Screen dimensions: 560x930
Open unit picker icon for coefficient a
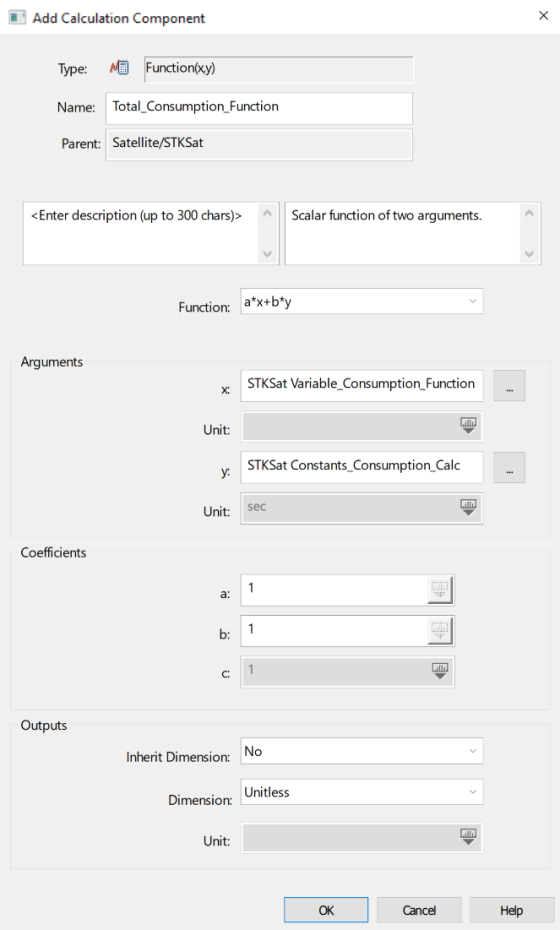[440, 590]
